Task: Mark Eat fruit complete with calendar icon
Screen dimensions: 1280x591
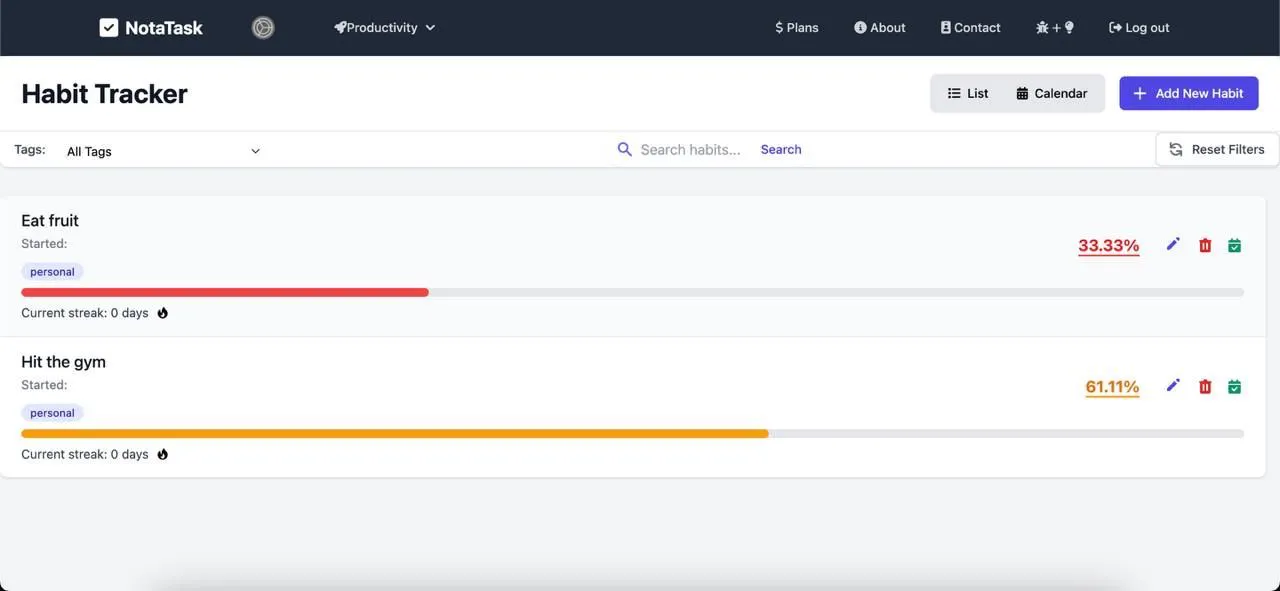Action: tap(1234, 245)
